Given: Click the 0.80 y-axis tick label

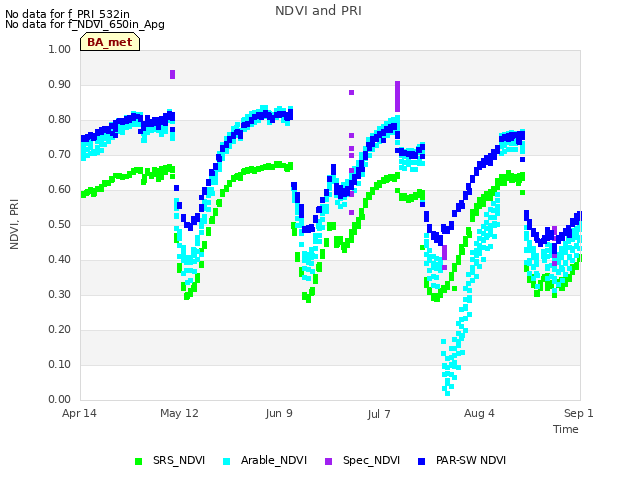Looking at the screenshot, I should (x=60, y=120).
